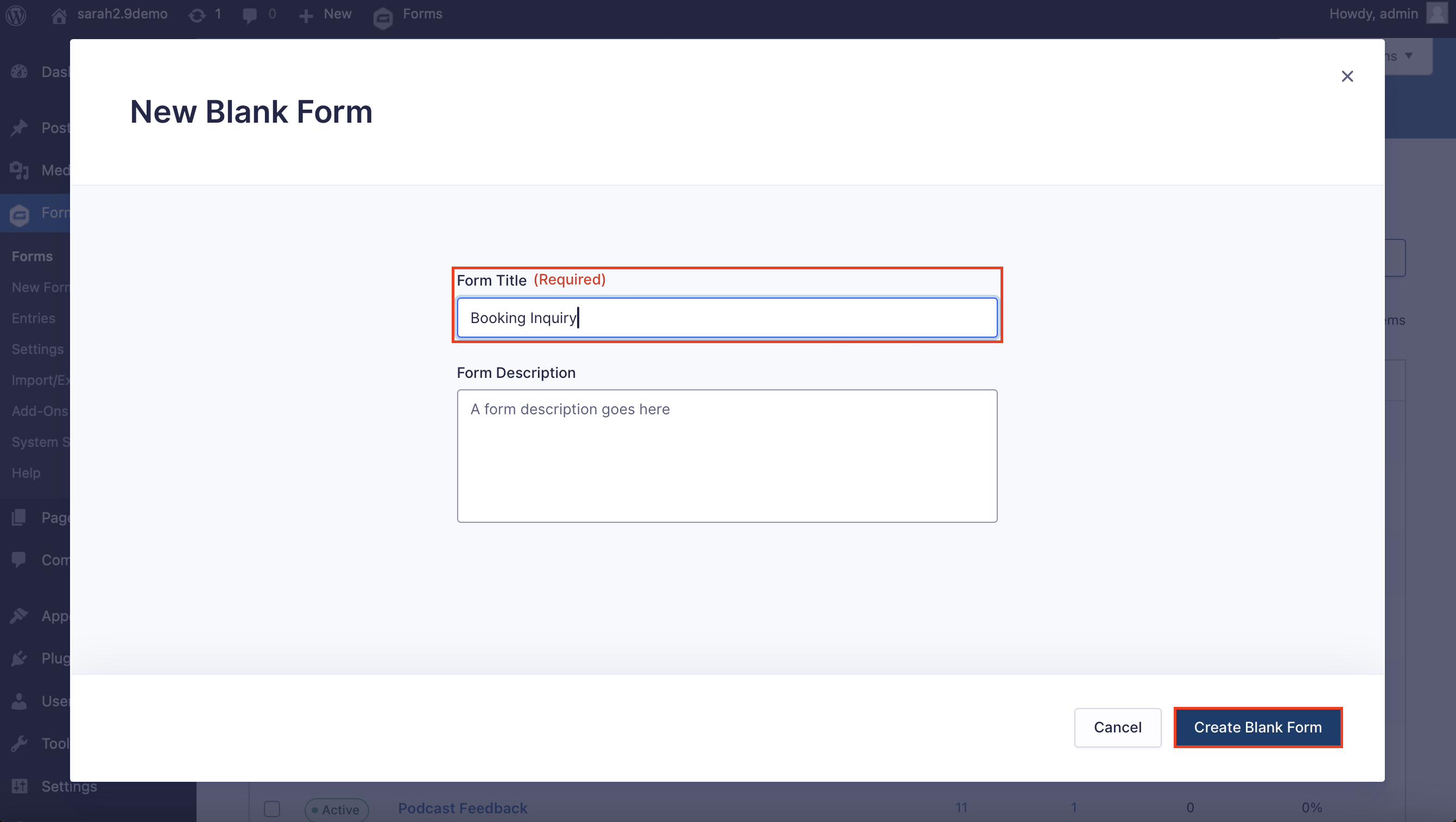Click the WordPress logo in admin bar
Screen dimensions: 1456x822
[x=16, y=15]
